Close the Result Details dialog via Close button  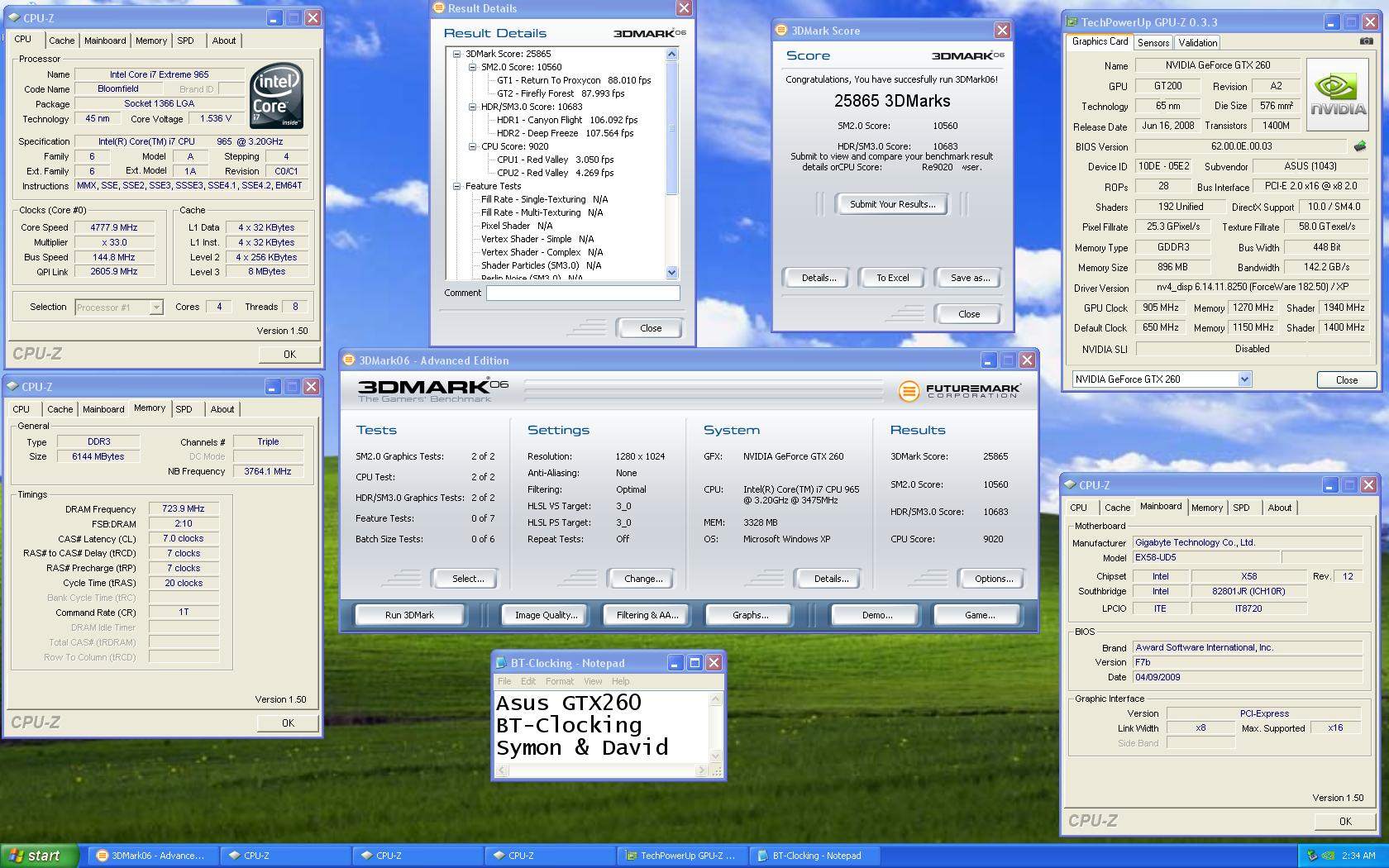tap(651, 328)
